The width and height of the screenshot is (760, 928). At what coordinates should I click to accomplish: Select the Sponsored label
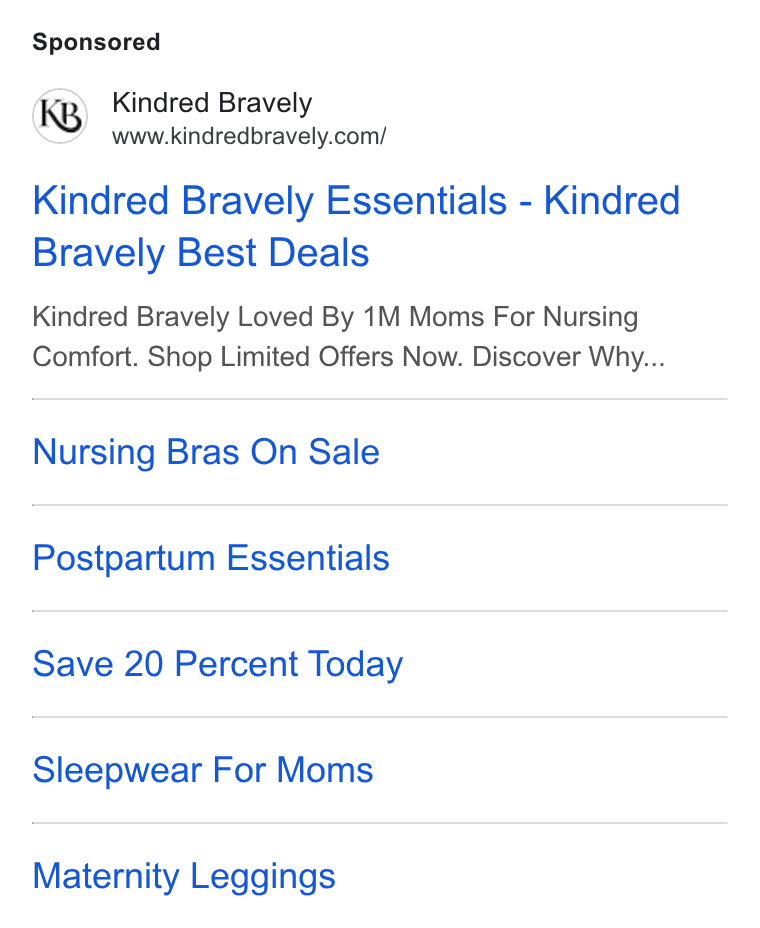96,43
